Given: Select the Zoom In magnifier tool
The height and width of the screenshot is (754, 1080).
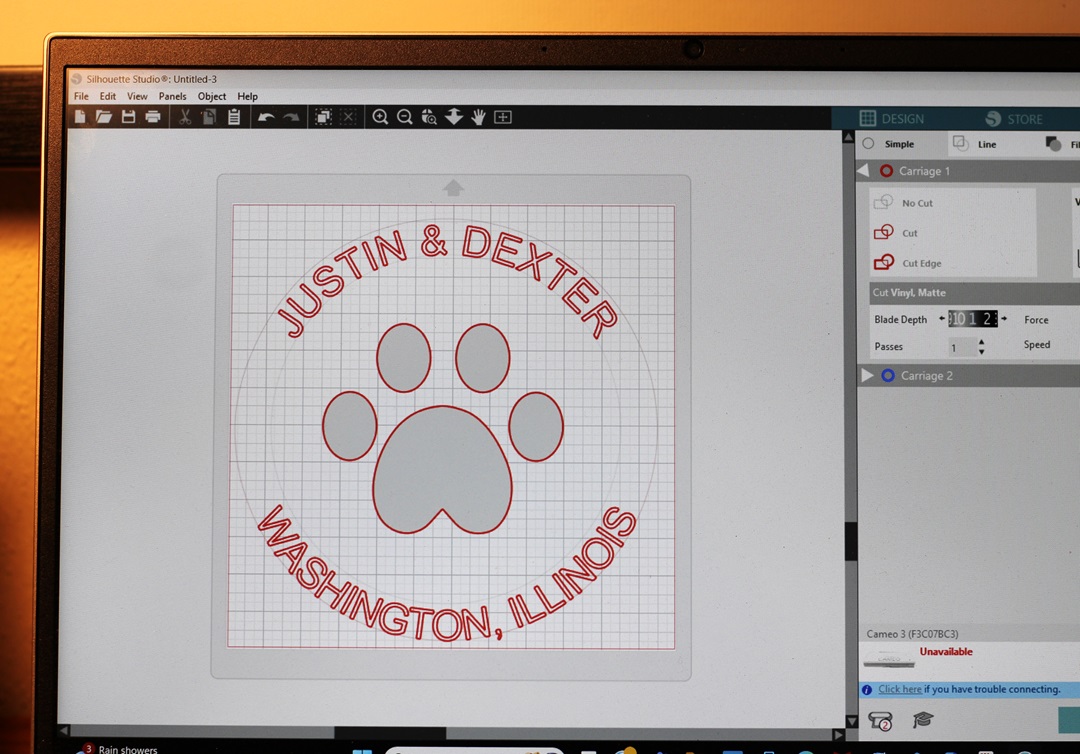Looking at the screenshot, I should pos(380,117).
